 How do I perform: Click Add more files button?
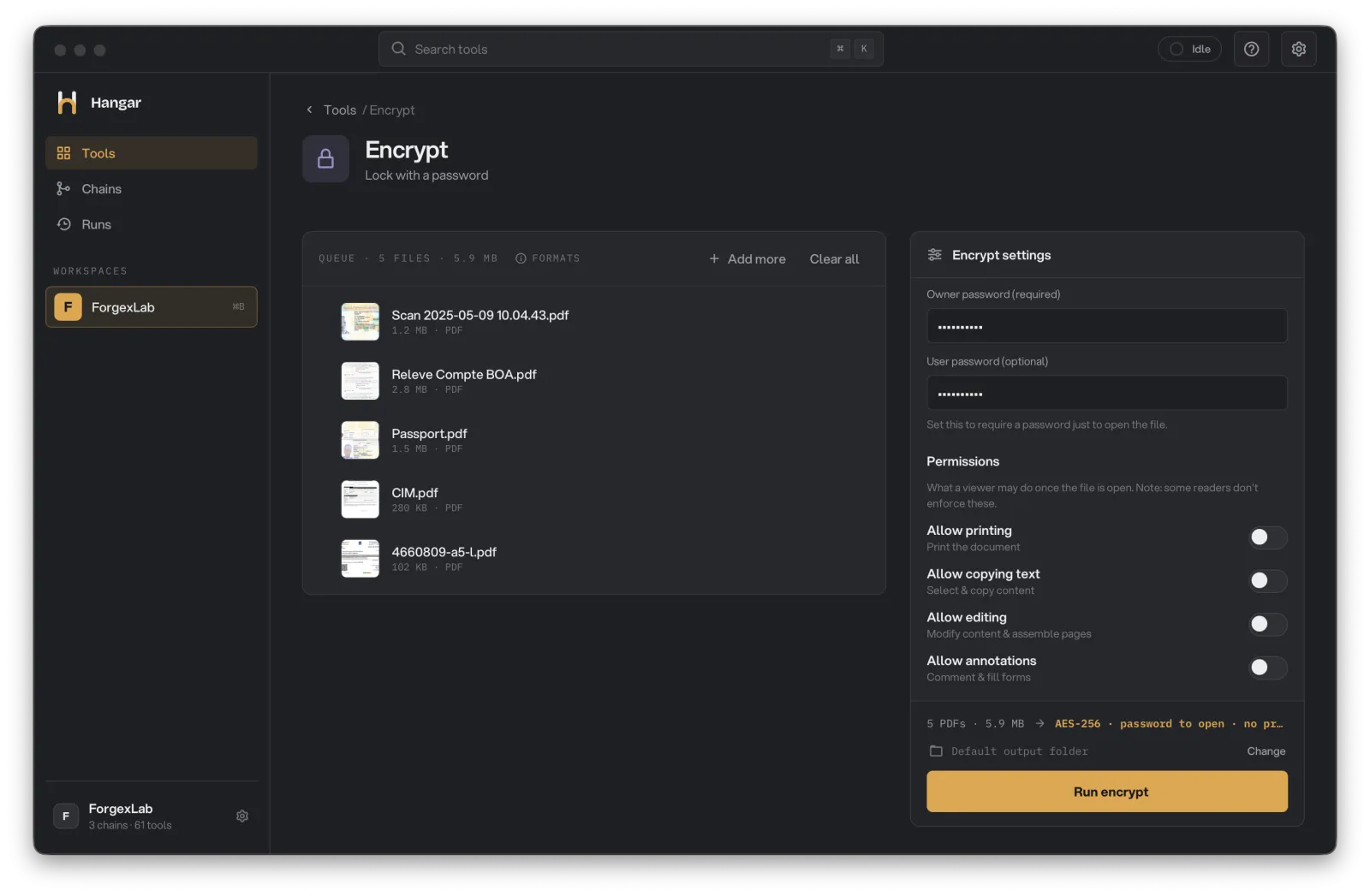tap(747, 258)
